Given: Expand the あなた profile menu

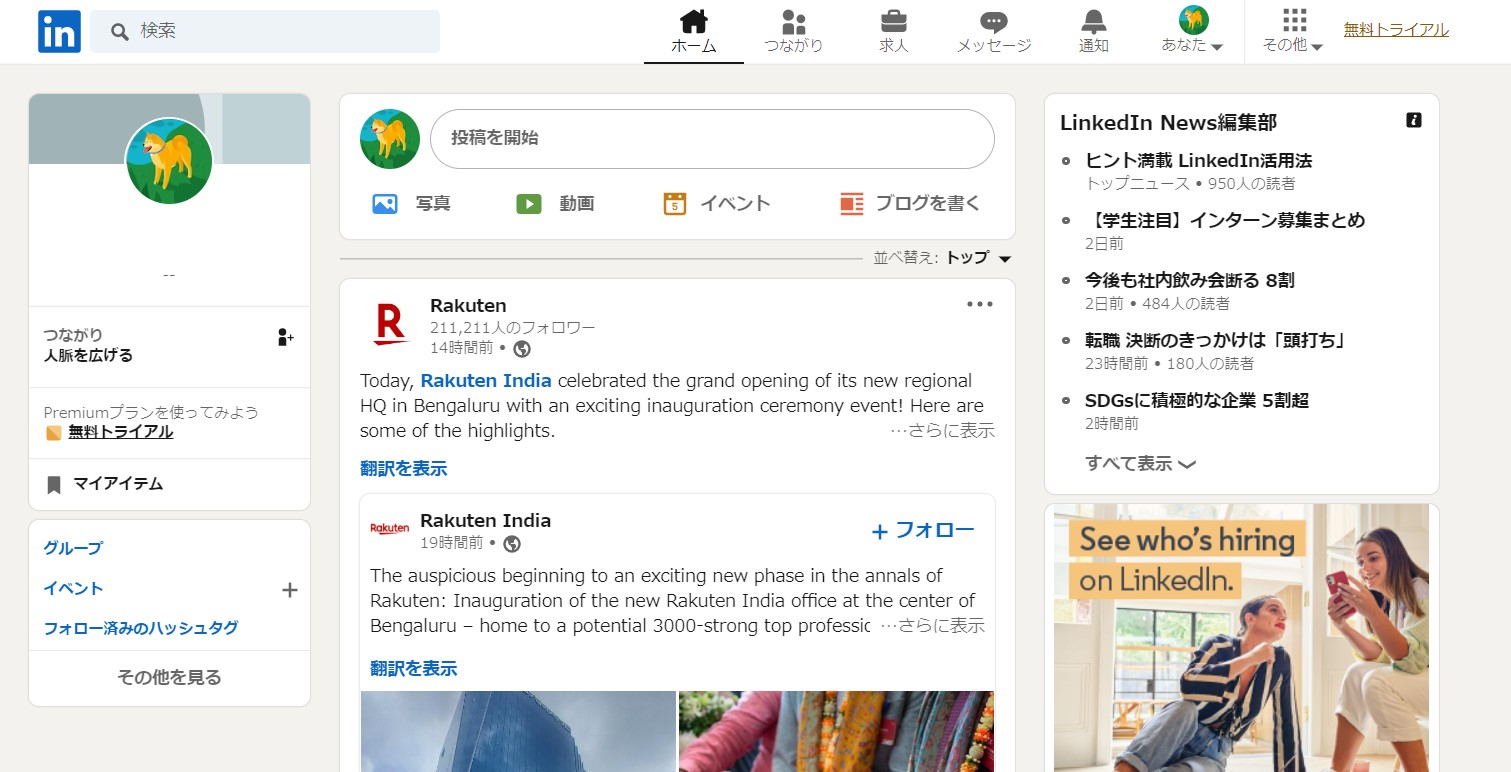Looking at the screenshot, I should (x=1193, y=32).
